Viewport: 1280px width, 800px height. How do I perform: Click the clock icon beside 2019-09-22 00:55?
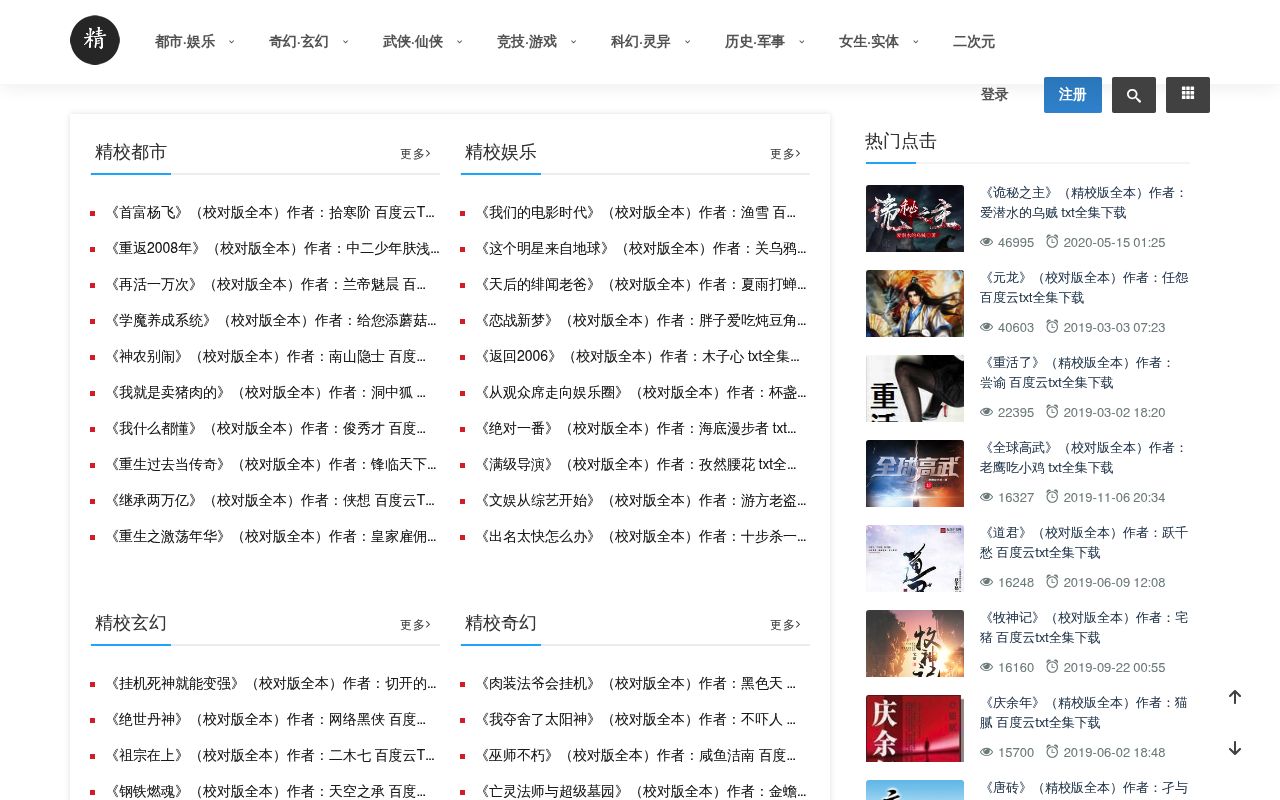(x=1052, y=666)
